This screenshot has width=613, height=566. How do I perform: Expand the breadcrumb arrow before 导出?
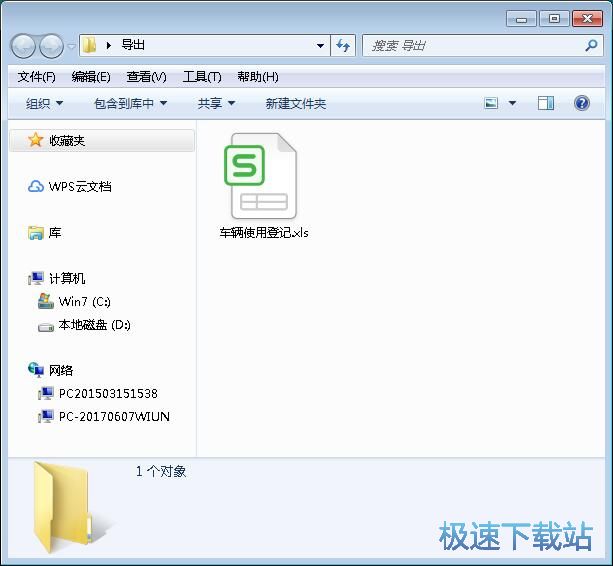109,46
